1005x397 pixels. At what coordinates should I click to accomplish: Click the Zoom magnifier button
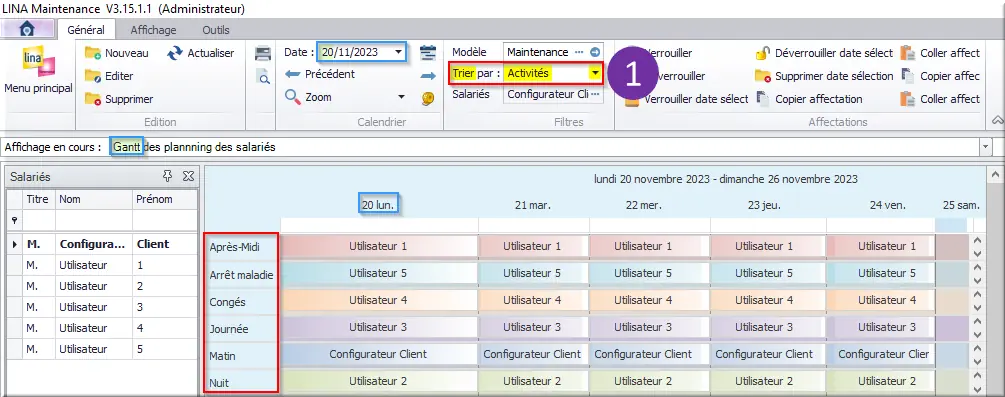click(308, 97)
